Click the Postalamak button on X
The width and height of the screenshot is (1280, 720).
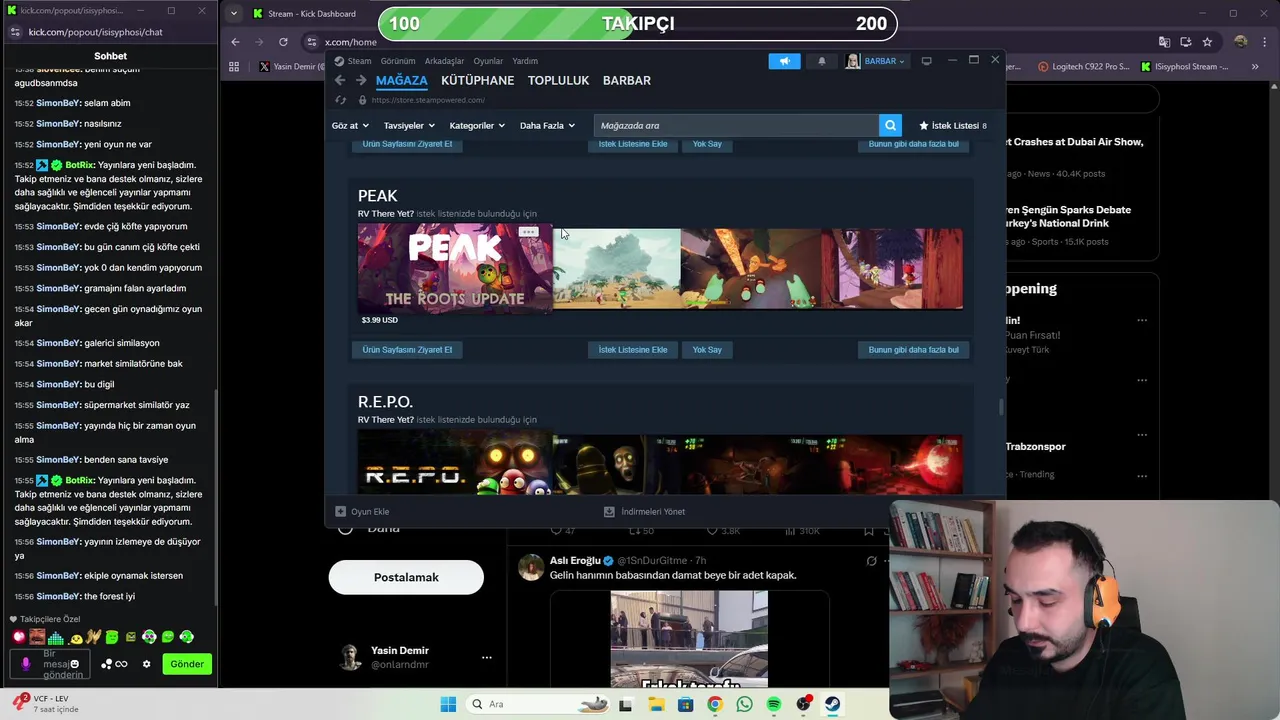[406, 577]
